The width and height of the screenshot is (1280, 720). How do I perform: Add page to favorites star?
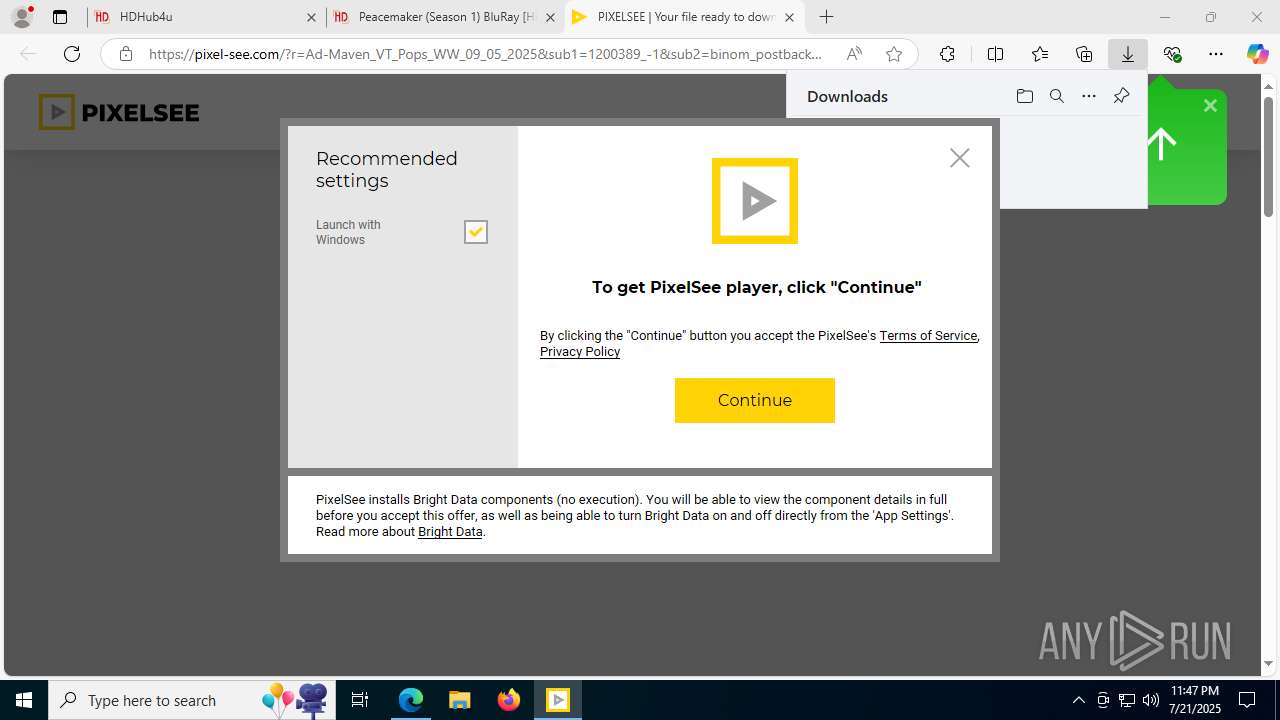(894, 54)
